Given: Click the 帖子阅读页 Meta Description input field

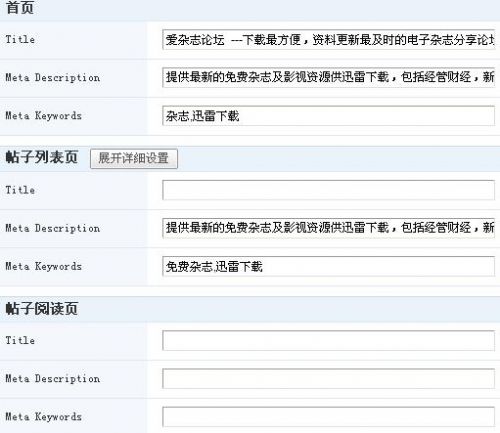Looking at the screenshot, I should (x=328, y=378).
